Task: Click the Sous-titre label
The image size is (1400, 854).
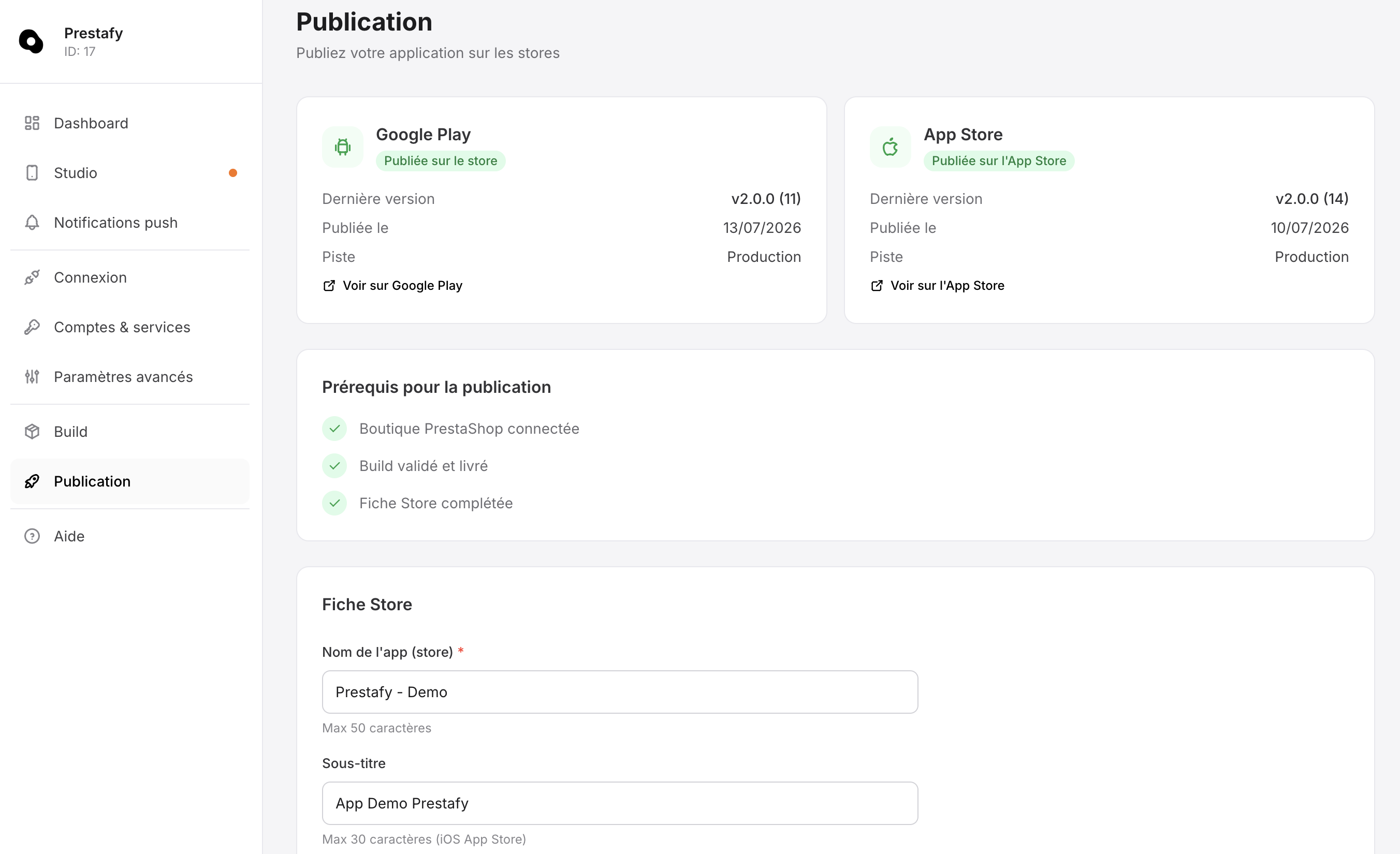Action: [354, 763]
